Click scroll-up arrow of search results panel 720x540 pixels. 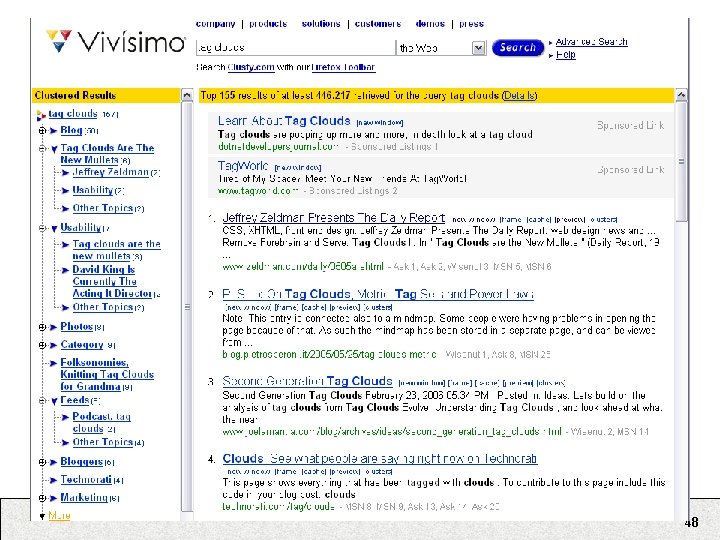[681, 95]
